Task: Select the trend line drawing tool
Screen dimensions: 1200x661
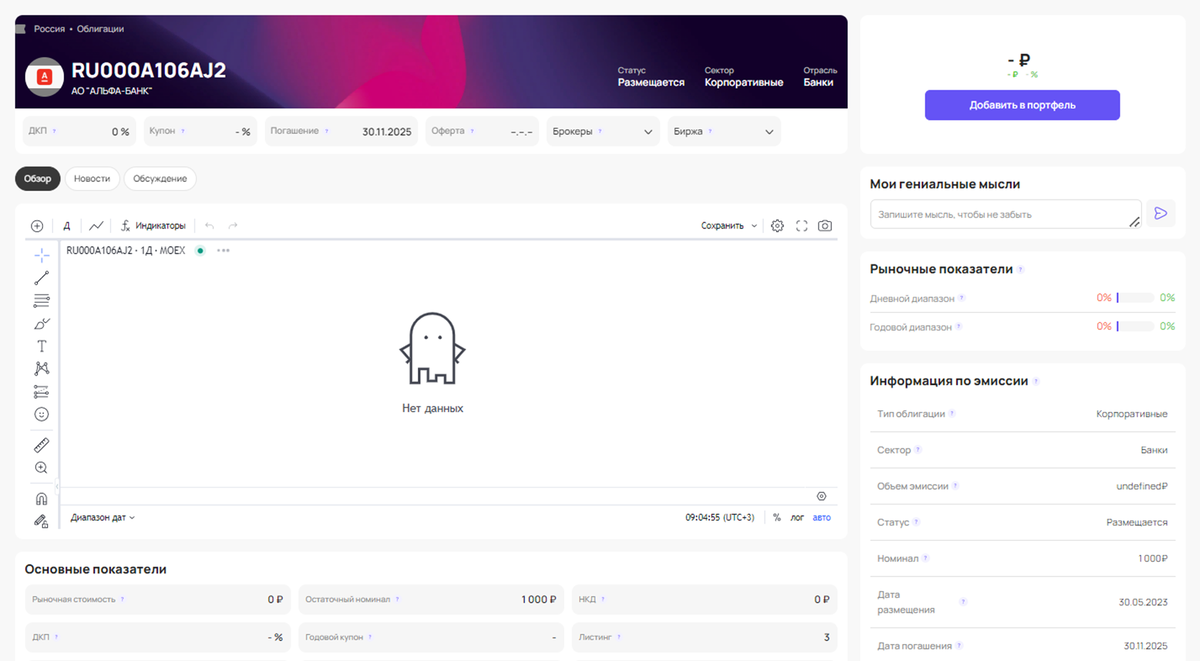Action: click(x=42, y=278)
